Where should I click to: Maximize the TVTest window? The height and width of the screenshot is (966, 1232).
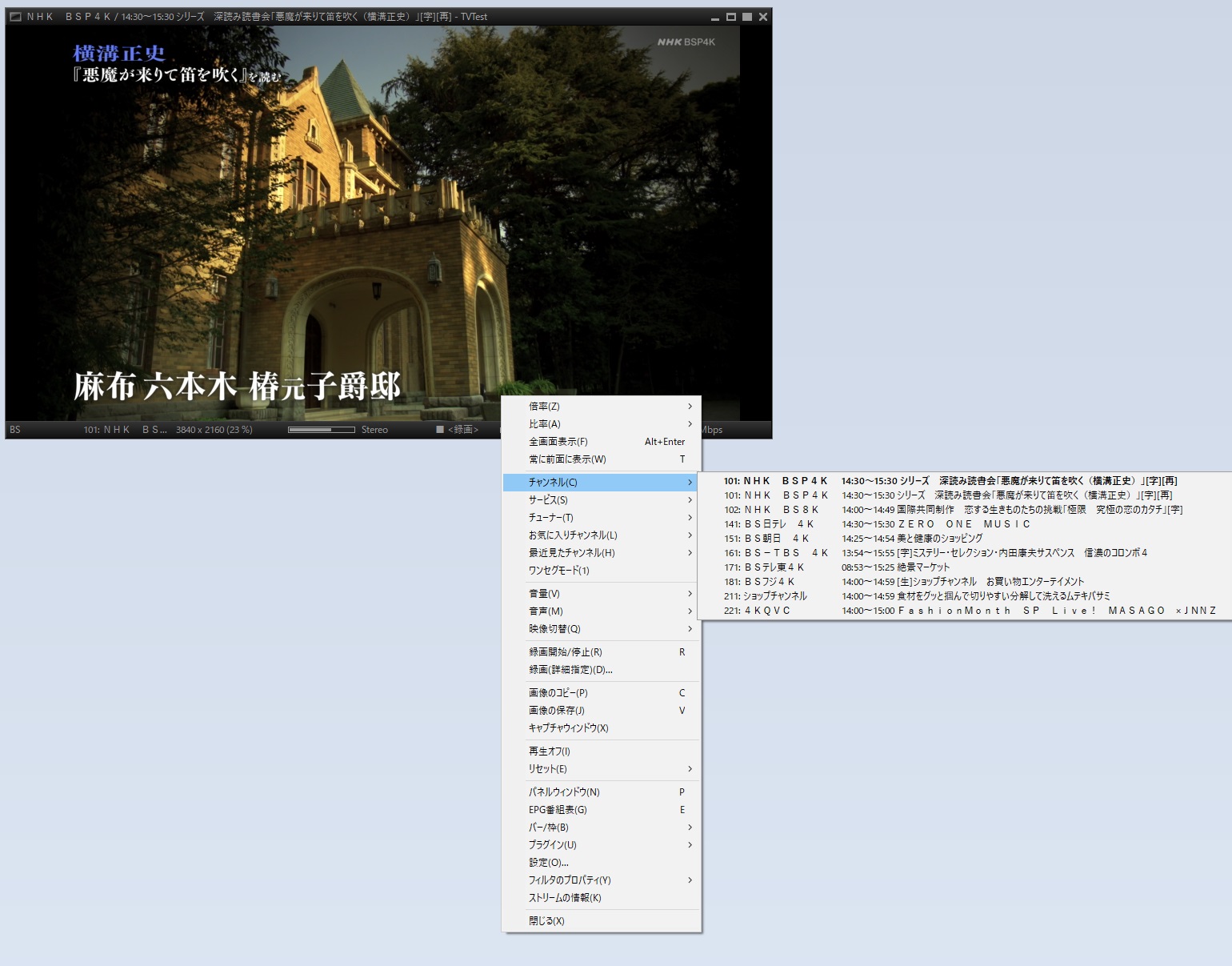pos(730,16)
